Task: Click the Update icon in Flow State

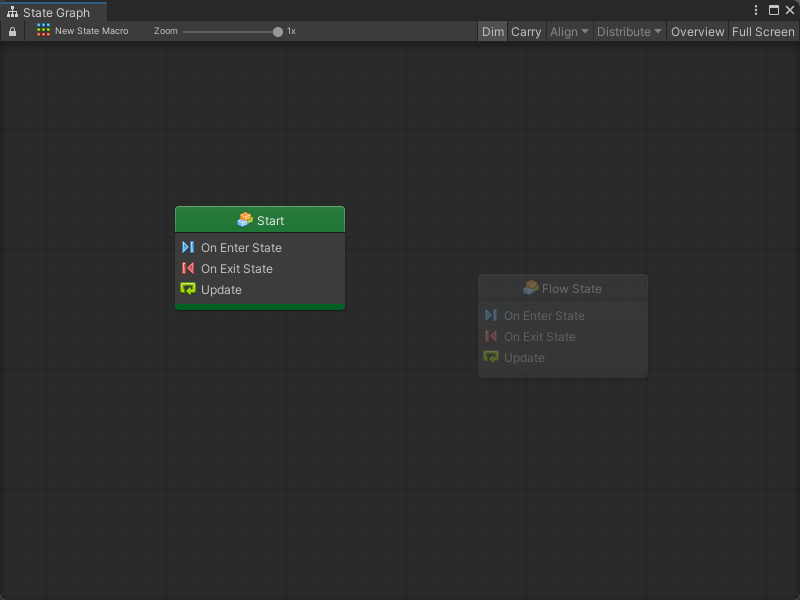Action: pyautogui.click(x=491, y=357)
